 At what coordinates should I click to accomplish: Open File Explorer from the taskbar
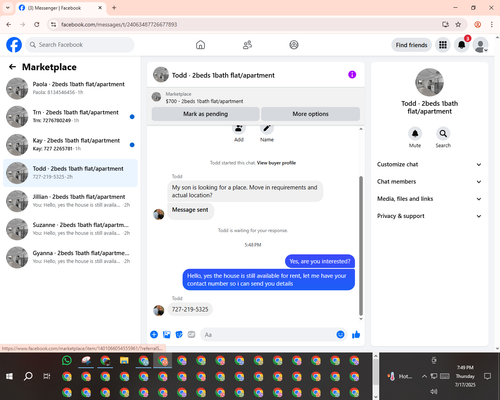click(x=124, y=360)
